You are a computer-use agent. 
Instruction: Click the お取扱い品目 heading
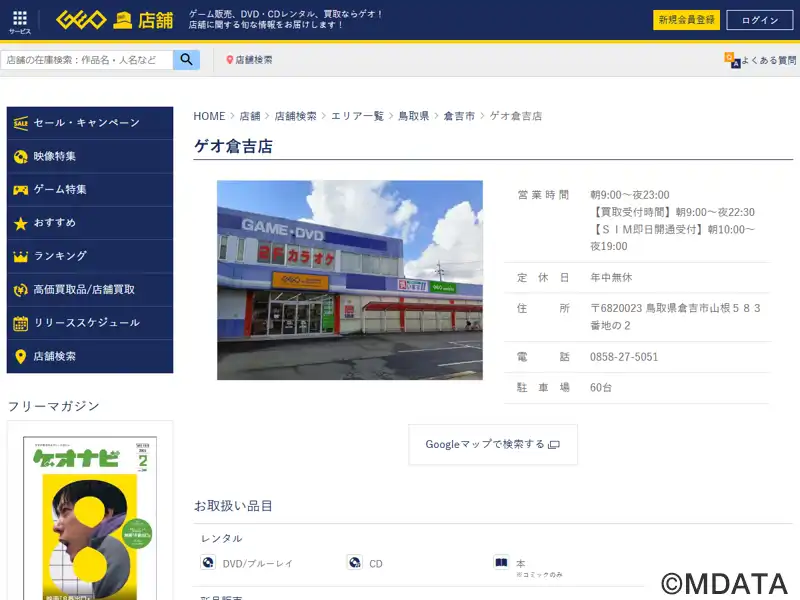click(233, 506)
